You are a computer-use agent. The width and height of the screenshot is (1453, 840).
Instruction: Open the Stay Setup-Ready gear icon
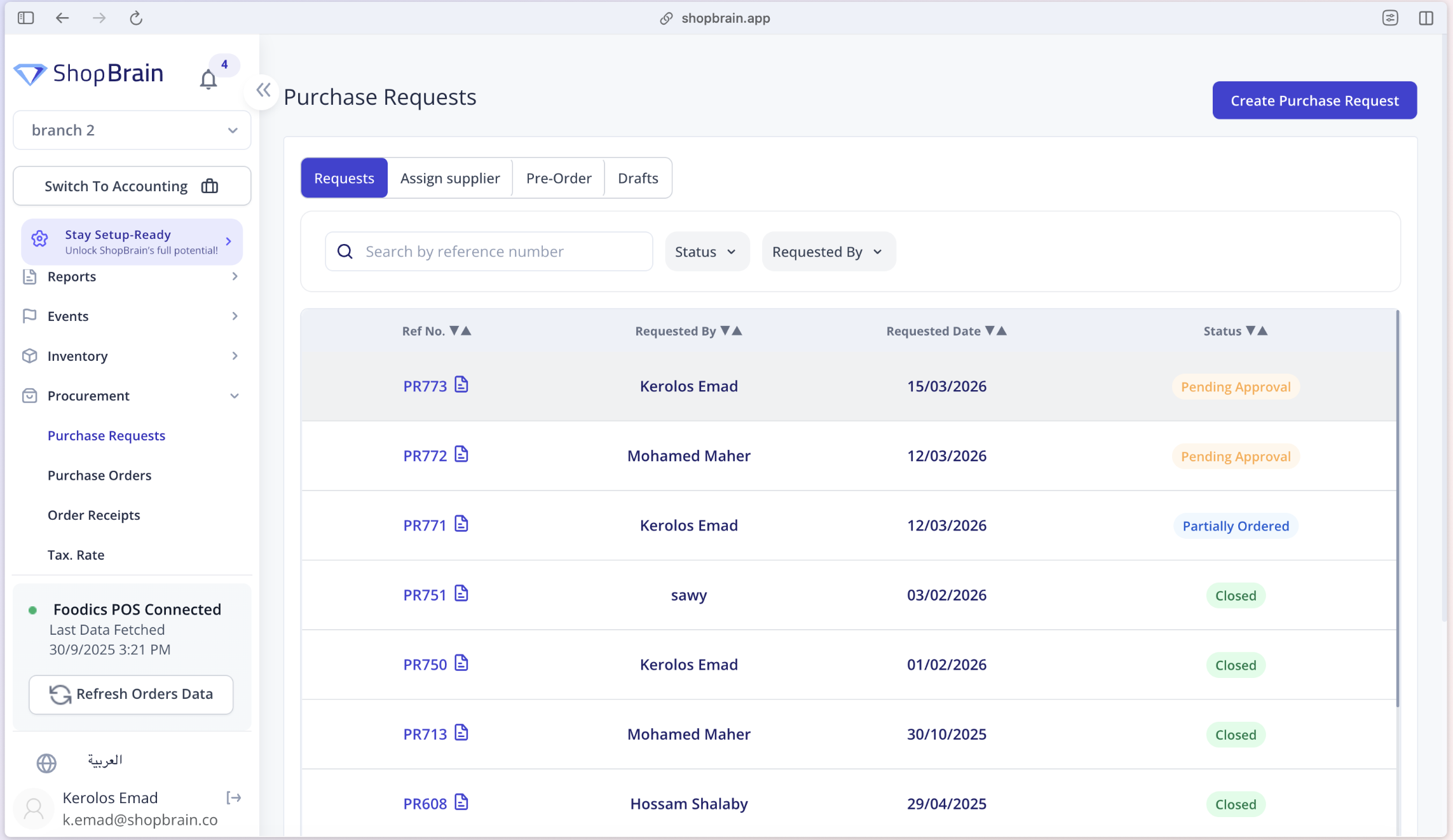39,238
